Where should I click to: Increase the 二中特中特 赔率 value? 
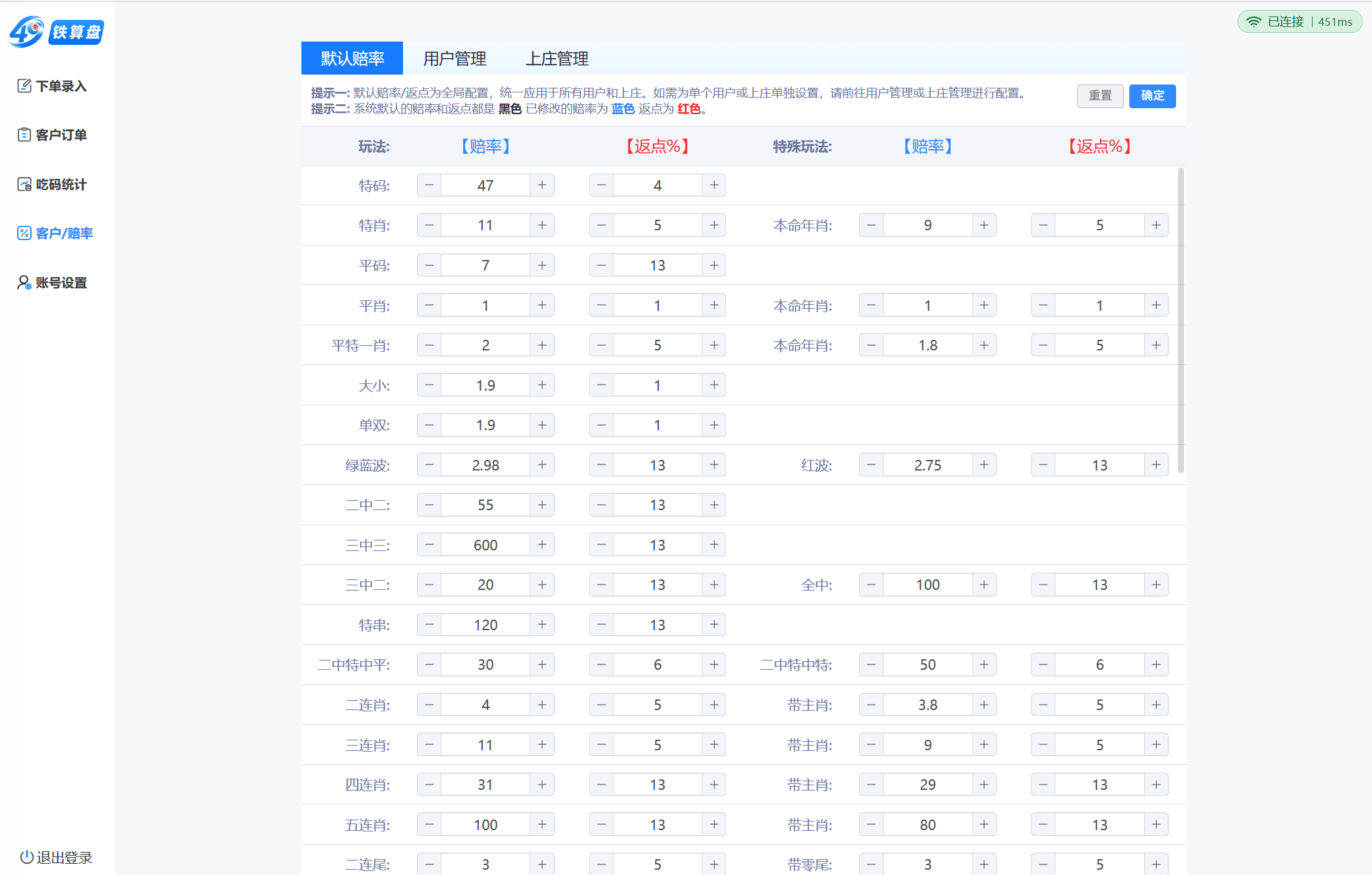[984, 664]
